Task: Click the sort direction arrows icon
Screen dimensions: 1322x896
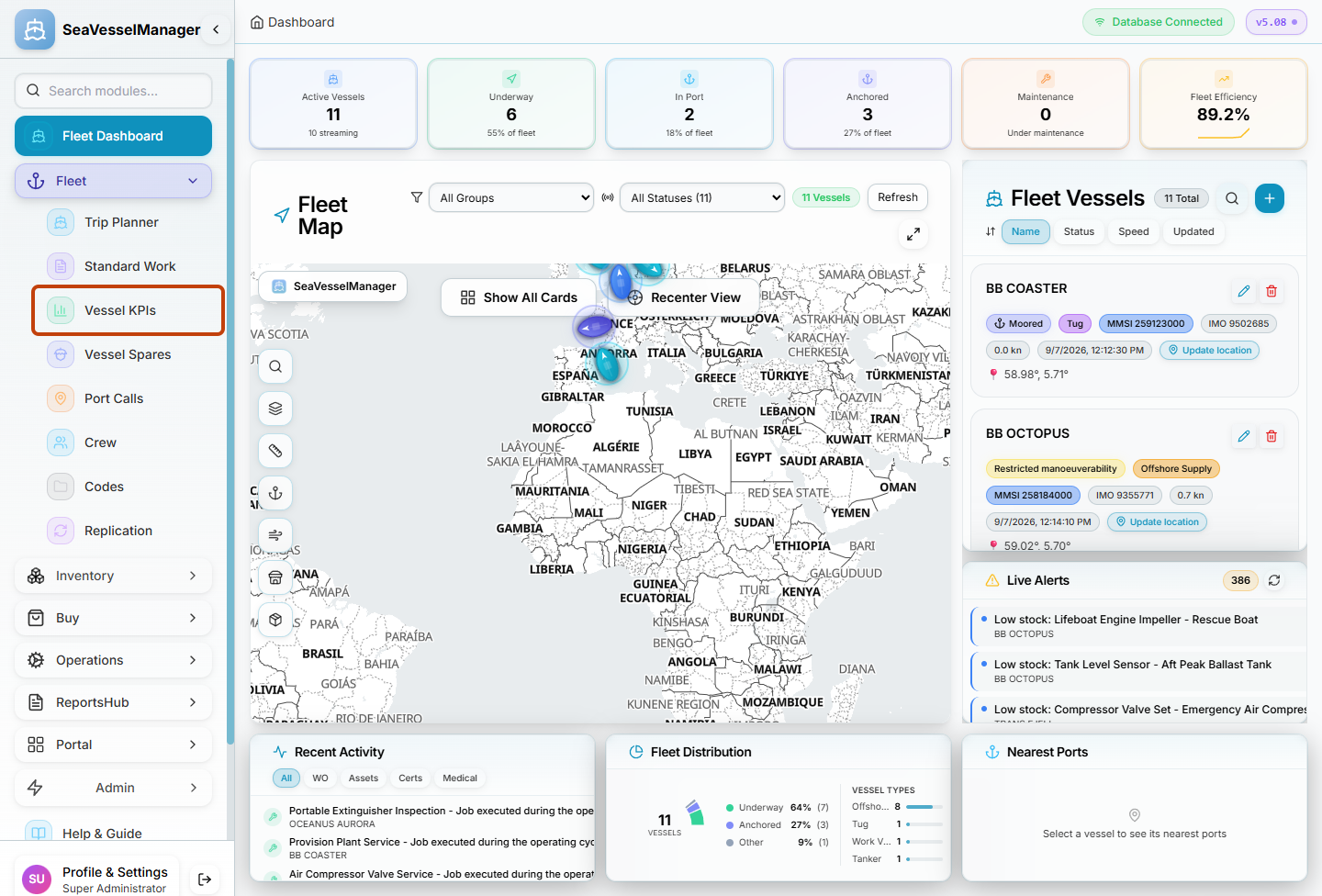Action: 991,231
